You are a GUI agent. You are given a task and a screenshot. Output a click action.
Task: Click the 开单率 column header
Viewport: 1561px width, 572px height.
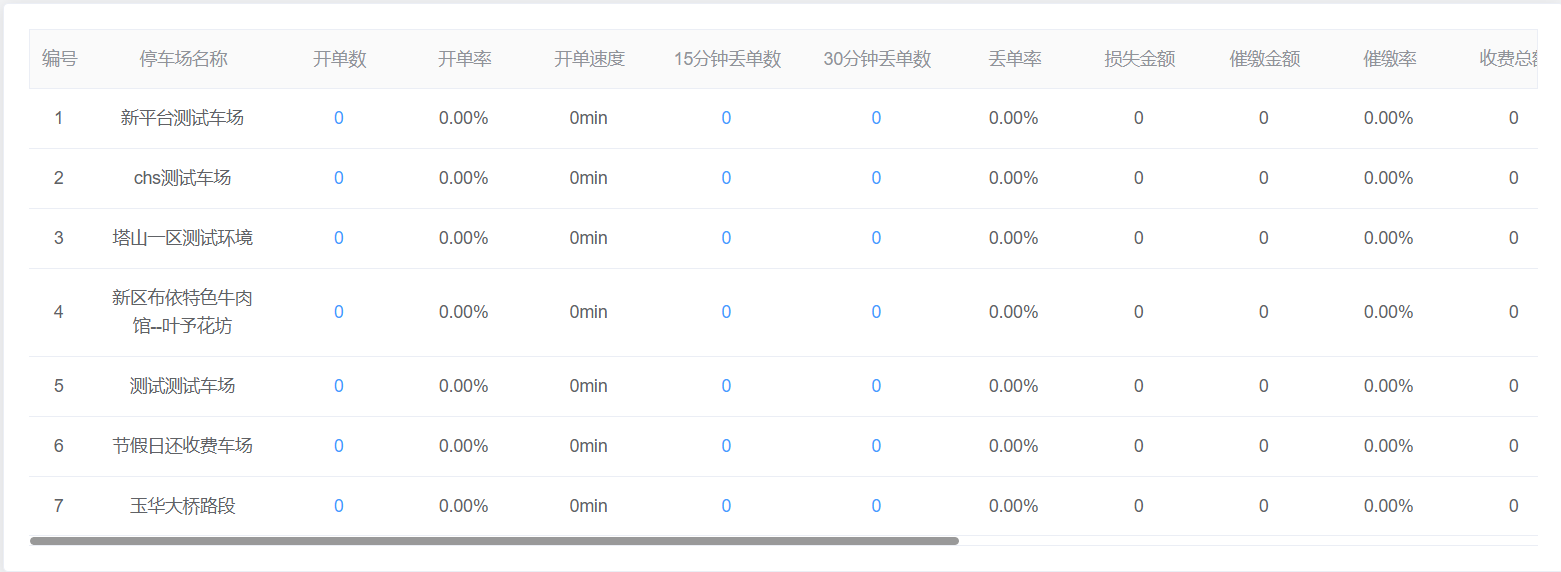coord(464,59)
